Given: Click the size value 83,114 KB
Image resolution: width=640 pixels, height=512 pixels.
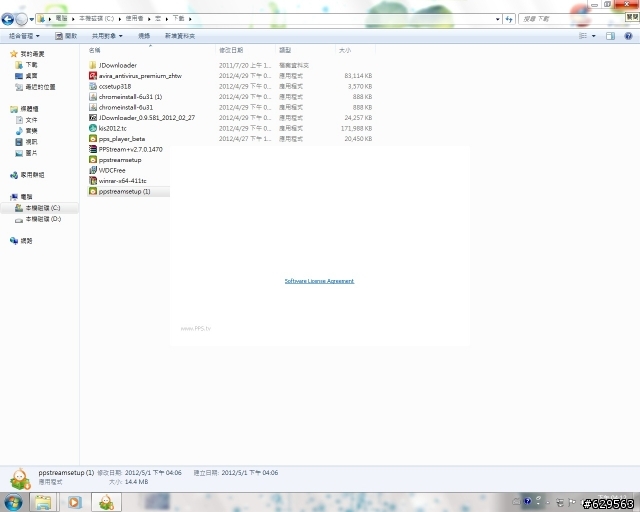Looking at the screenshot, I should tap(358, 76).
